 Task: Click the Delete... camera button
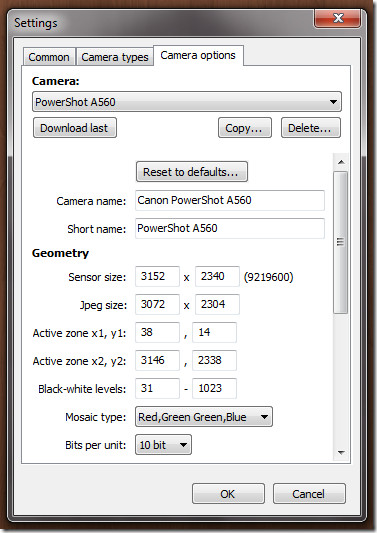pos(311,128)
